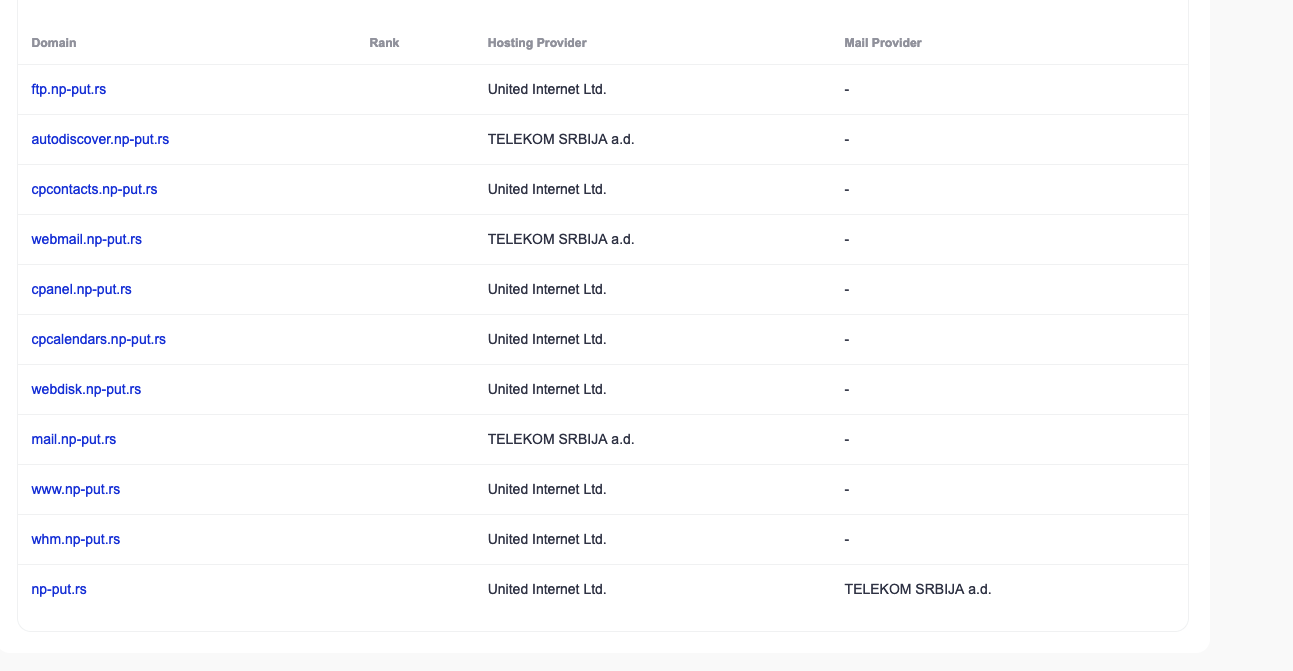Select the TELEKOM SRBIJA mail provider for np-put.rs
Screen dimensions: 1293x671
coord(918,589)
